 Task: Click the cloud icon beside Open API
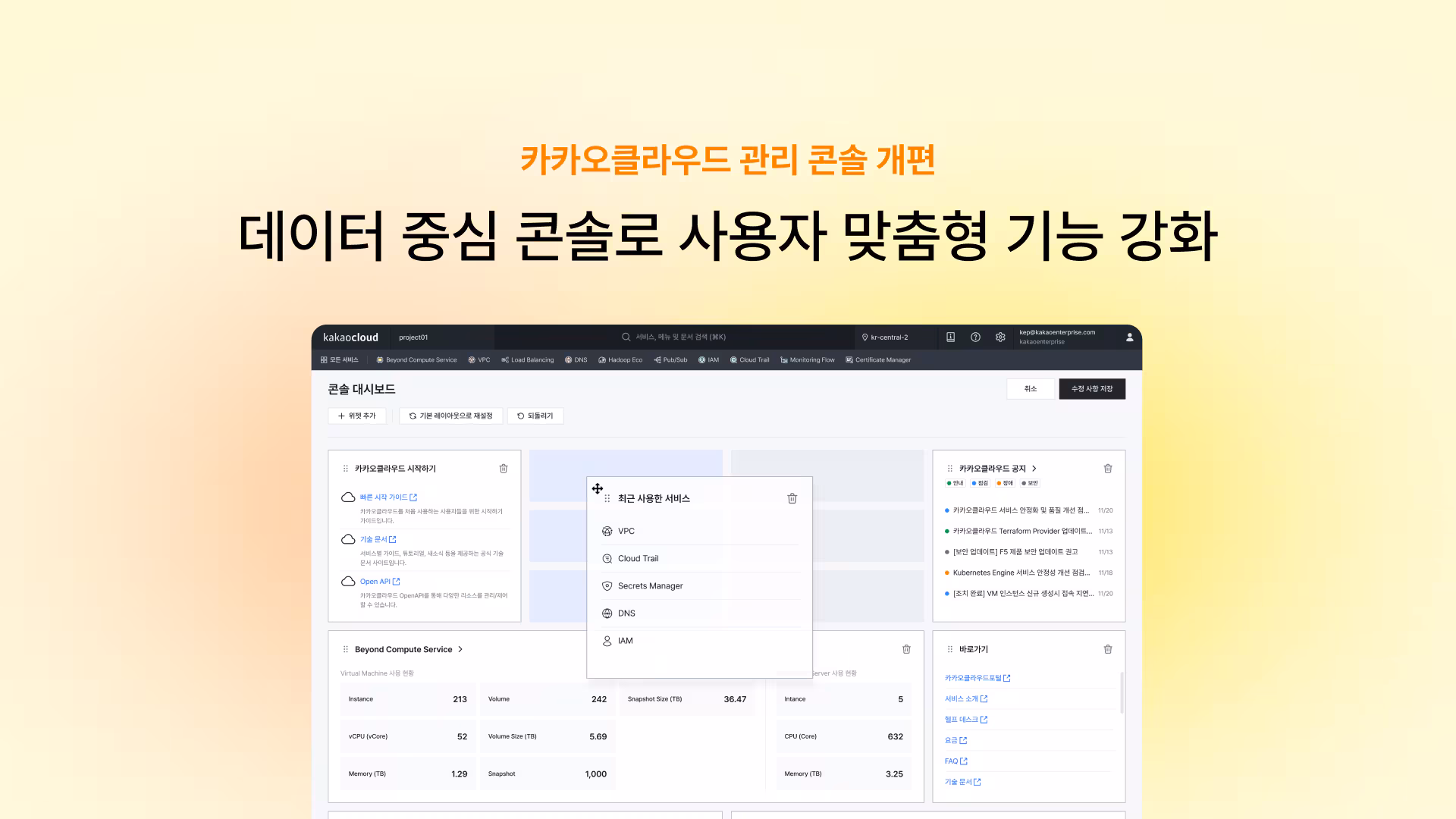click(348, 582)
